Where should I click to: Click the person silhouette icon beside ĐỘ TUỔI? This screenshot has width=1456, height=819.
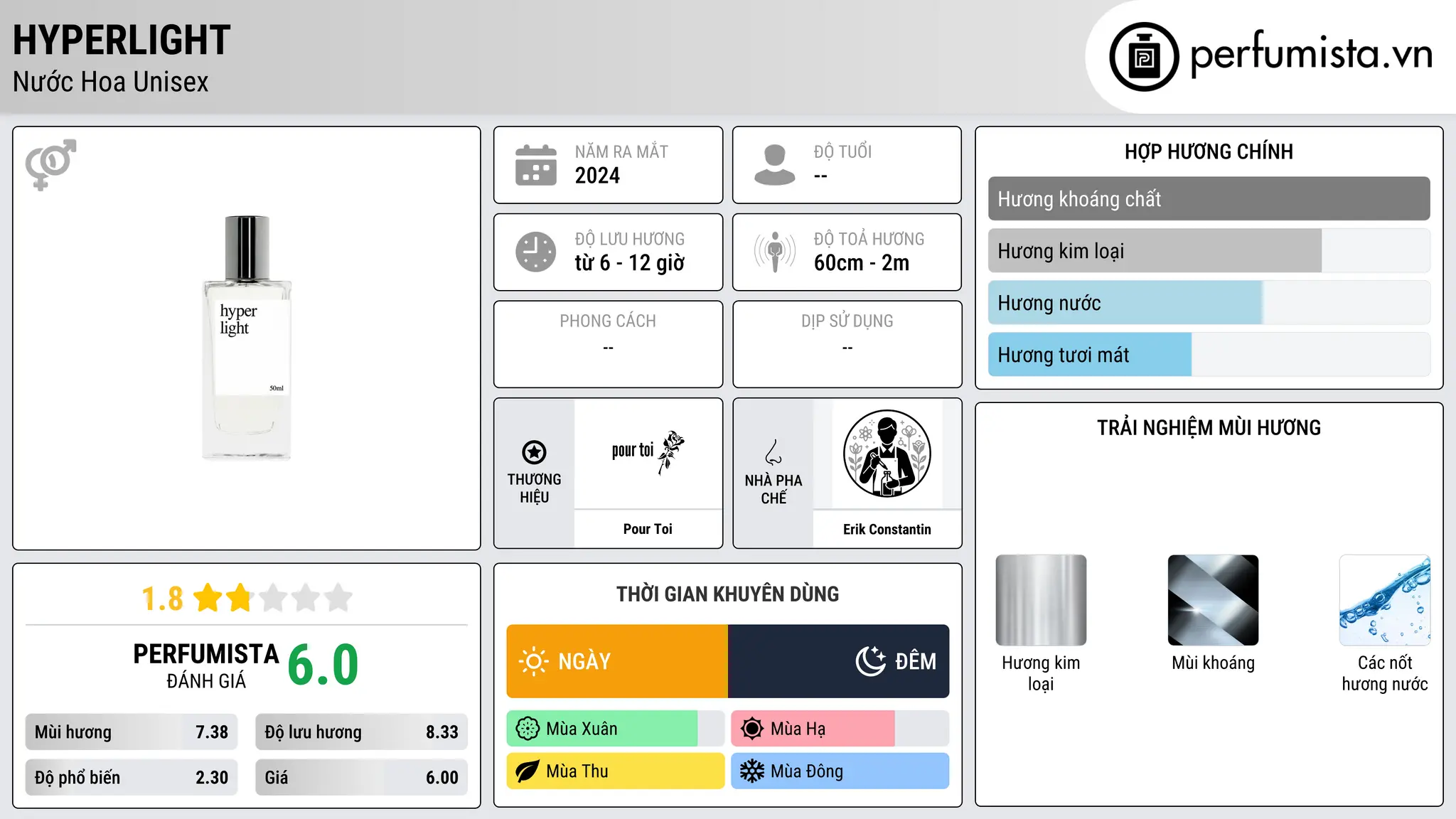775,165
